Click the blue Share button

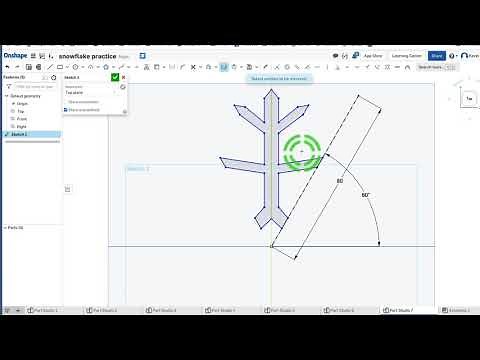[437, 56]
